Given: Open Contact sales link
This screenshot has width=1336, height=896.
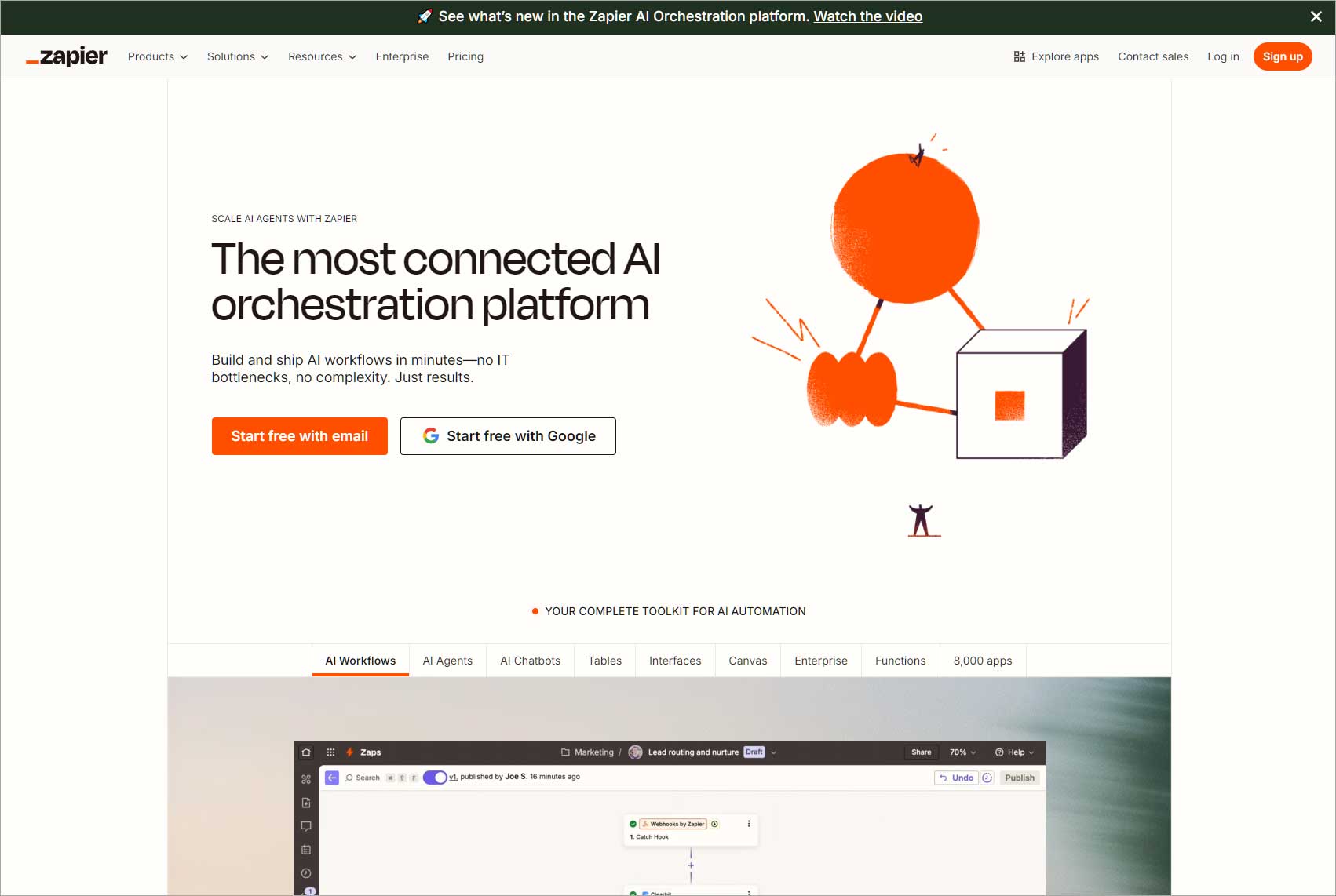Looking at the screenshot, I should [1153, 56].
